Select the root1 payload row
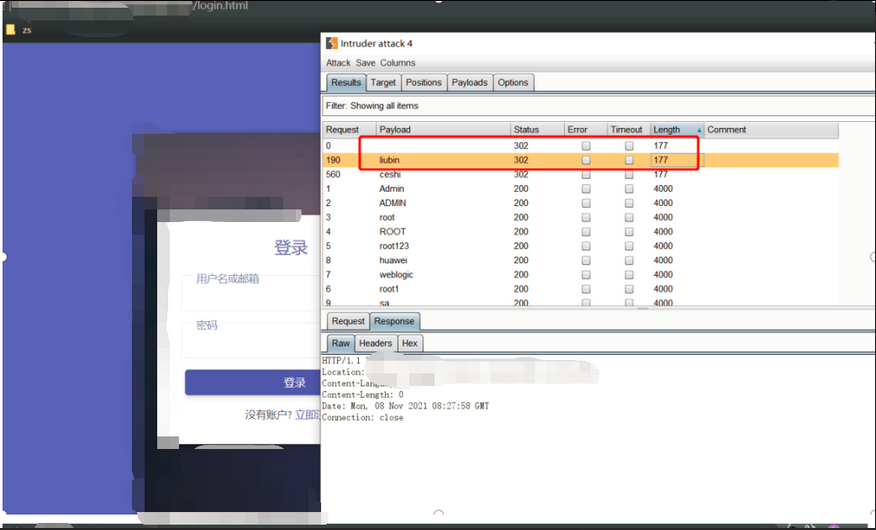 pyautogui.click(x=581, y=289)
